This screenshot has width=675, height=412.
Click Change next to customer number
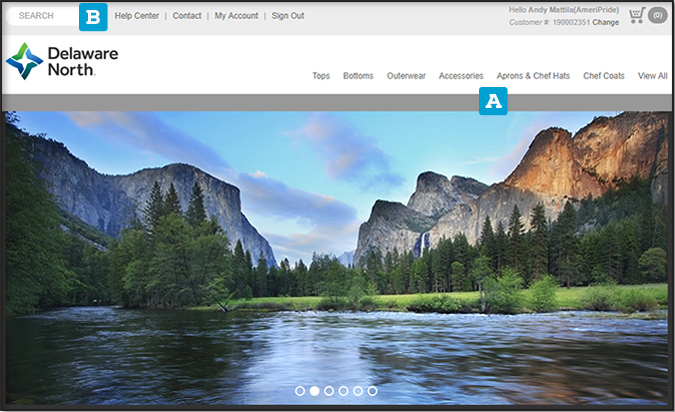[606, 22]
